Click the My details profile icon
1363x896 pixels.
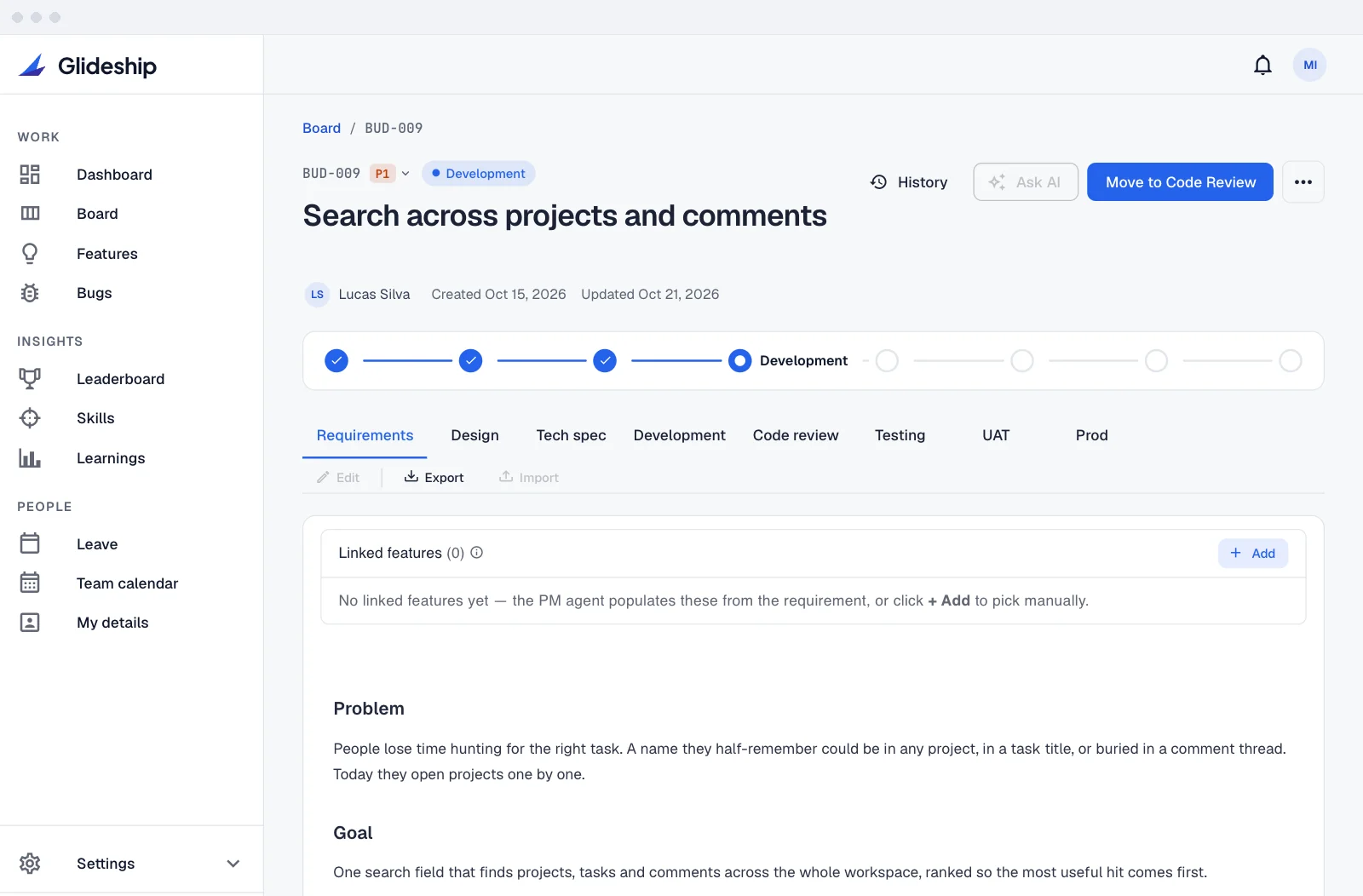(x=30, y=623)
